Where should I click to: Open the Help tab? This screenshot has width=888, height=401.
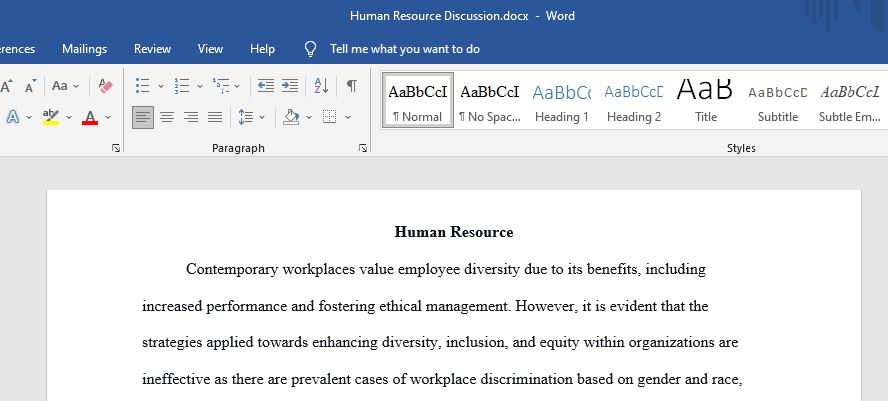pyautogui.click(x=262, y=49)
